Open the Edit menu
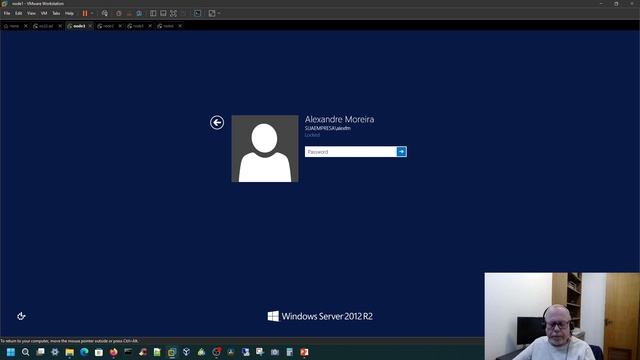The image size is (640, 360). [x=19, y=13]
